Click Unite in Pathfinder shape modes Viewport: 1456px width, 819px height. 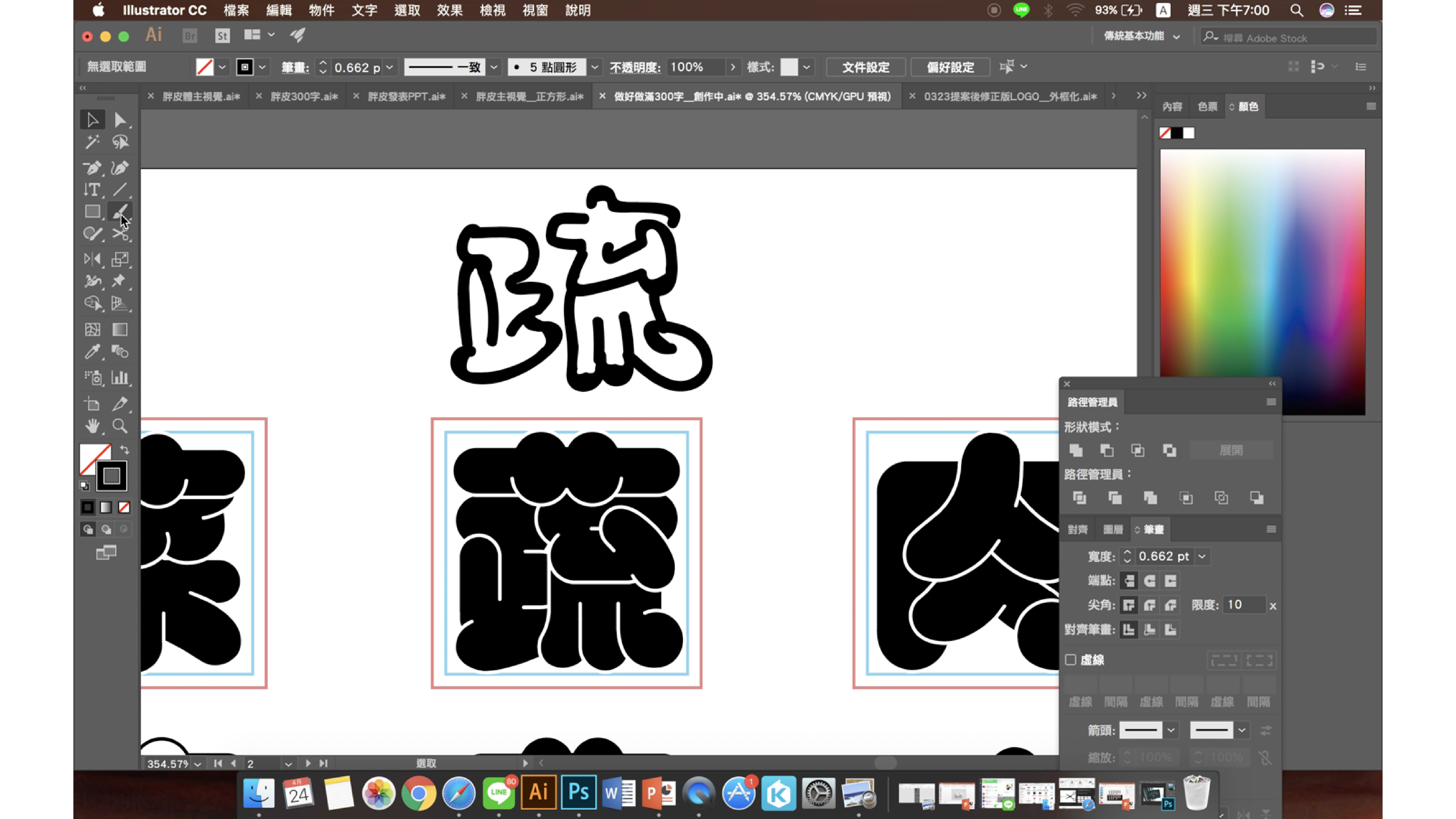click(1076, 450)
